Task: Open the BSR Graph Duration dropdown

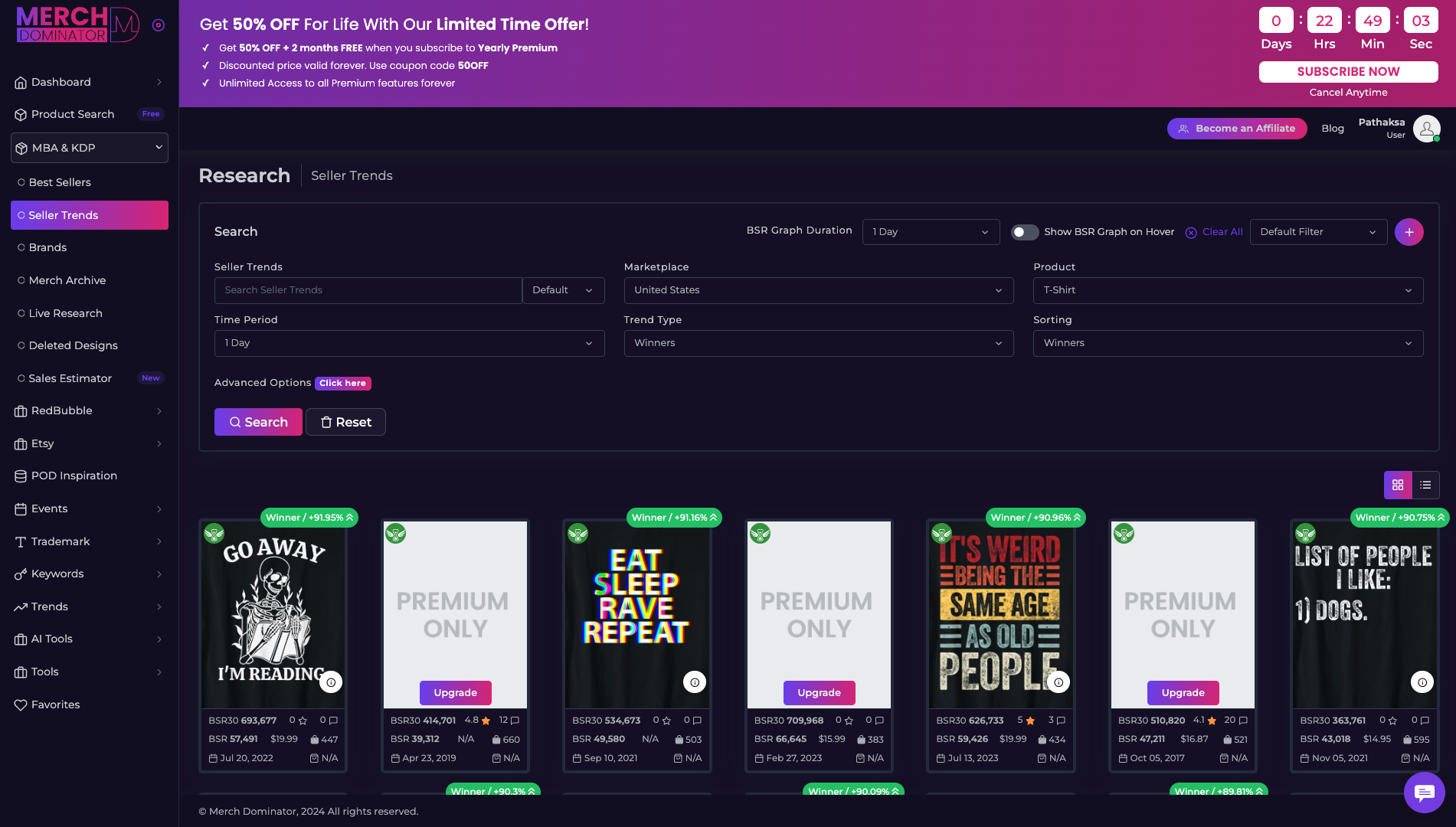Action: click(931, 232)
